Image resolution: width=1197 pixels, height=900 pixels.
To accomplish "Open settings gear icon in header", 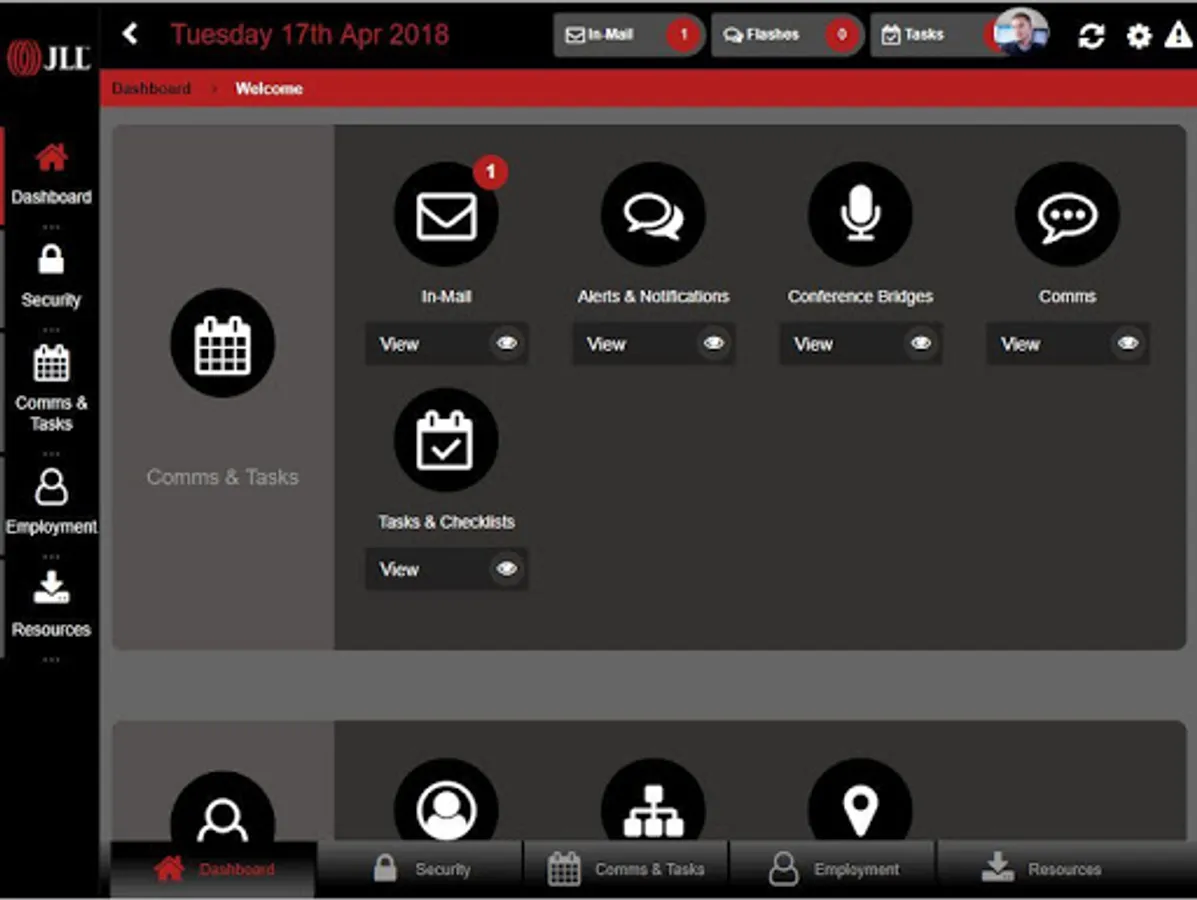I will (x=1138, y=36).
